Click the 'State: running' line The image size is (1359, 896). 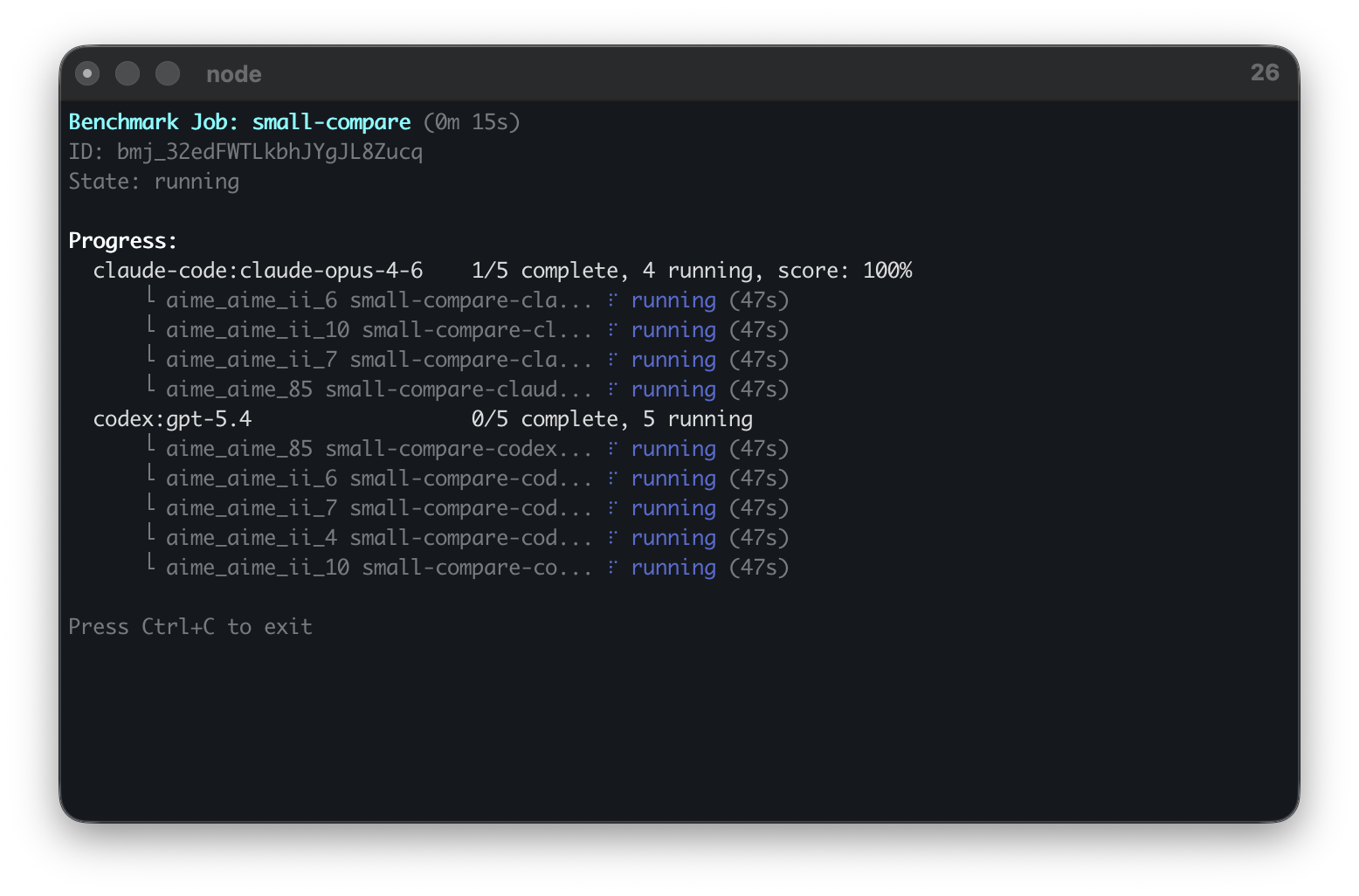pos(154,182)
